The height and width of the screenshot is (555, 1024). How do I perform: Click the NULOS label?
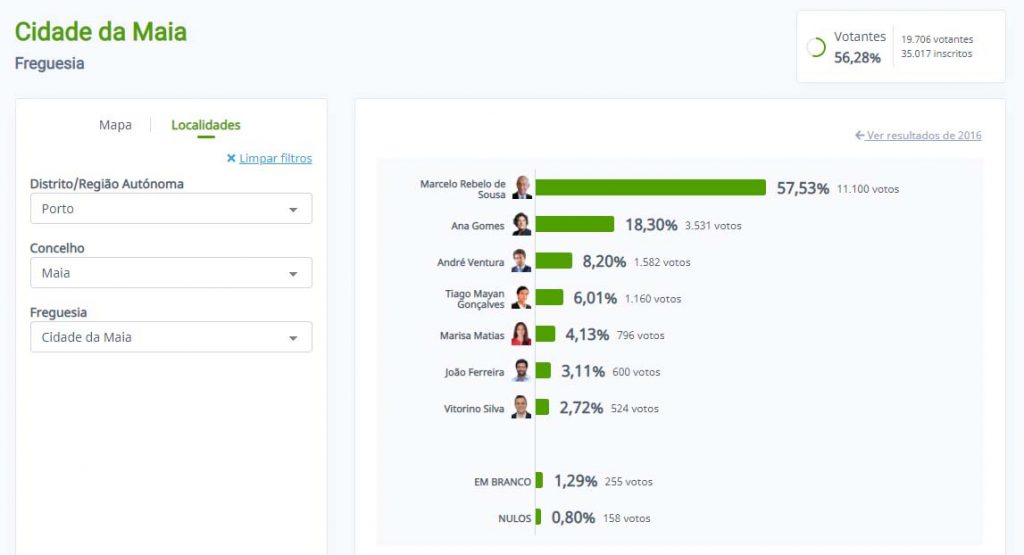[514, 518]
